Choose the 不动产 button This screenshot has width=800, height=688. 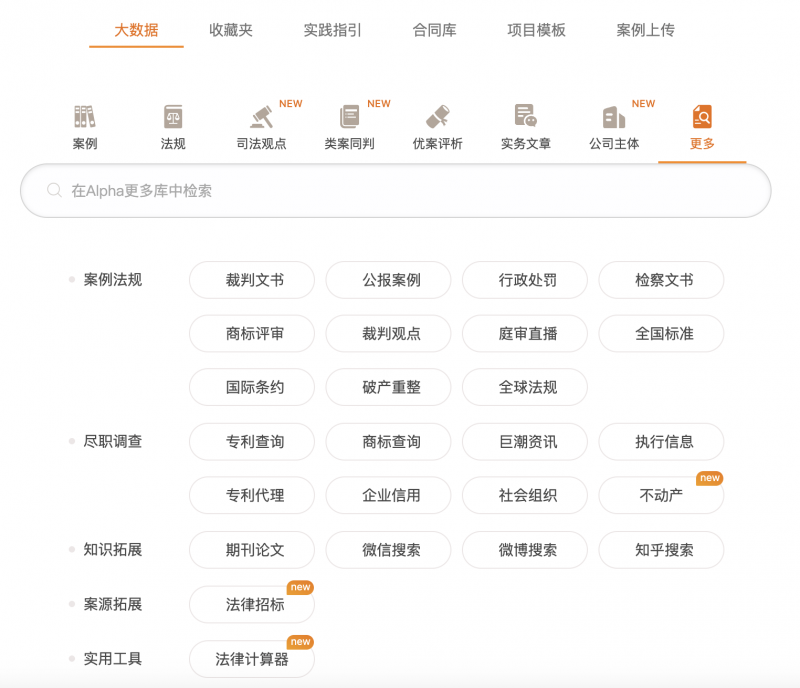tap(661, 495)
